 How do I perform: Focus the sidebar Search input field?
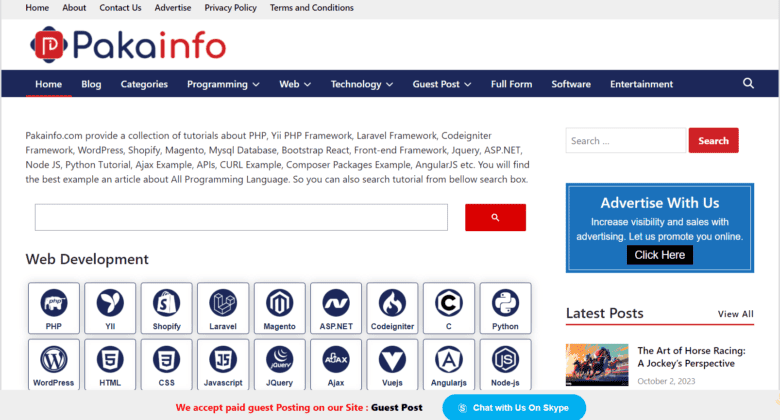click(626, 140)
